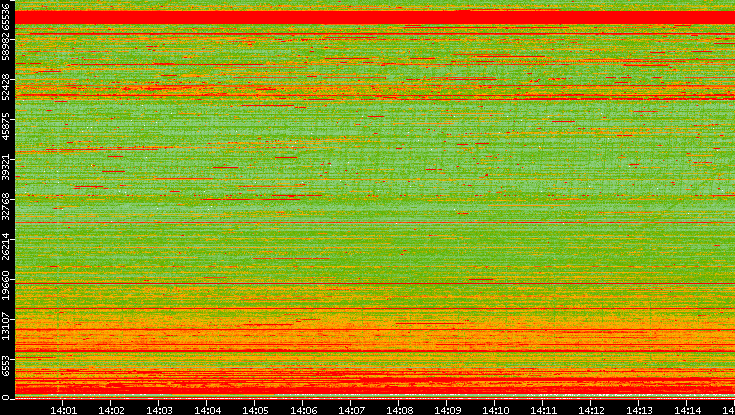The image size is (735, 415).
Task: Click the 6553 port axis label
Action: (x=6, y=364)
